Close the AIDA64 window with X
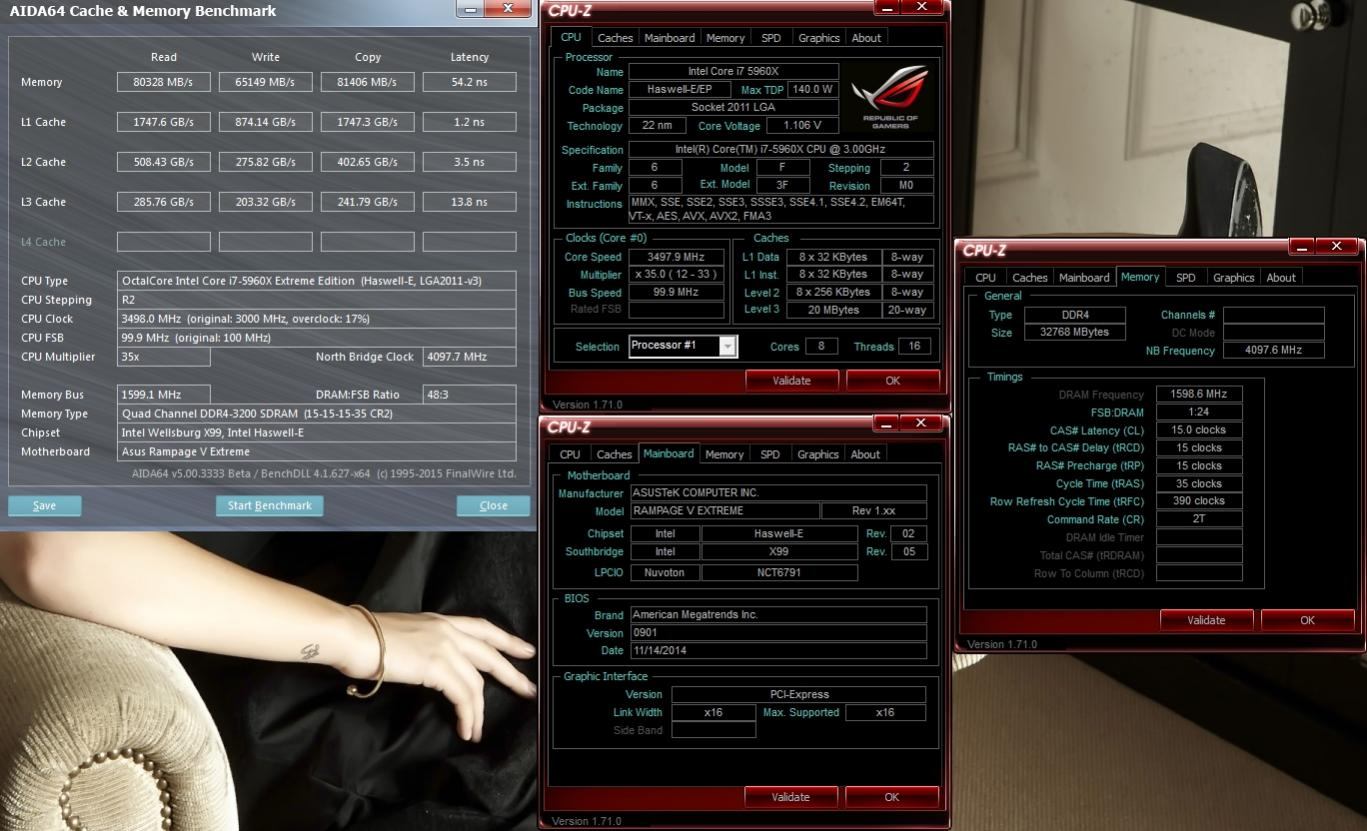 [508, 8]
